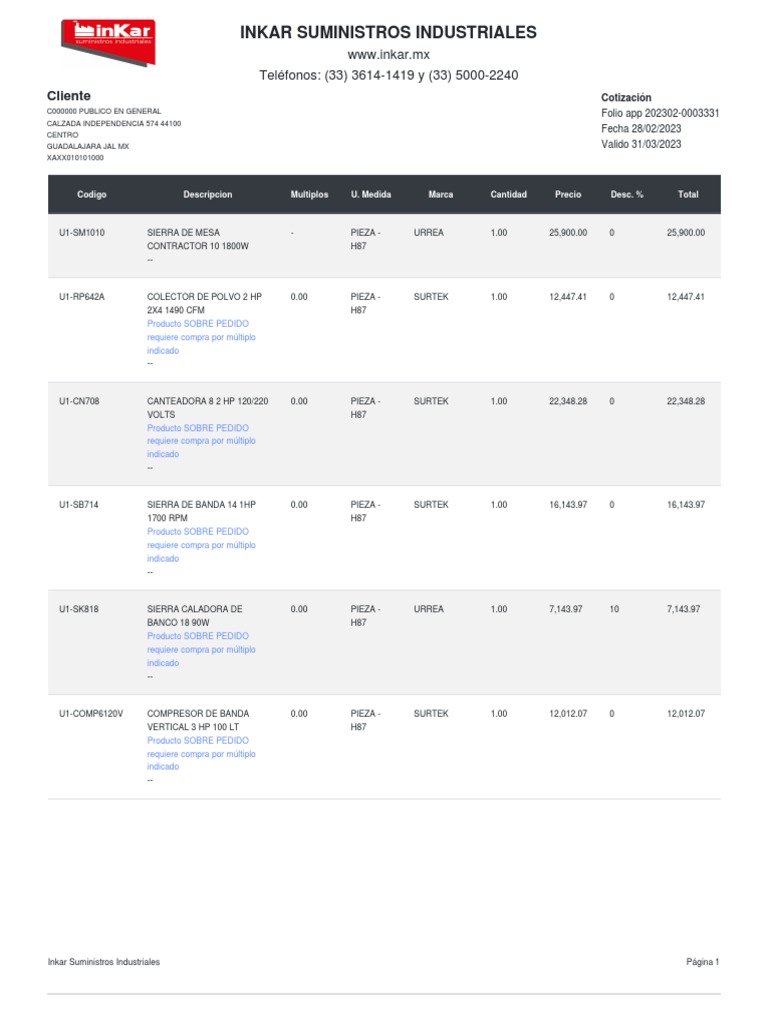Click the Descripcion column header
Viewport: 768px width, 1024px height.
tap(208, 195)
